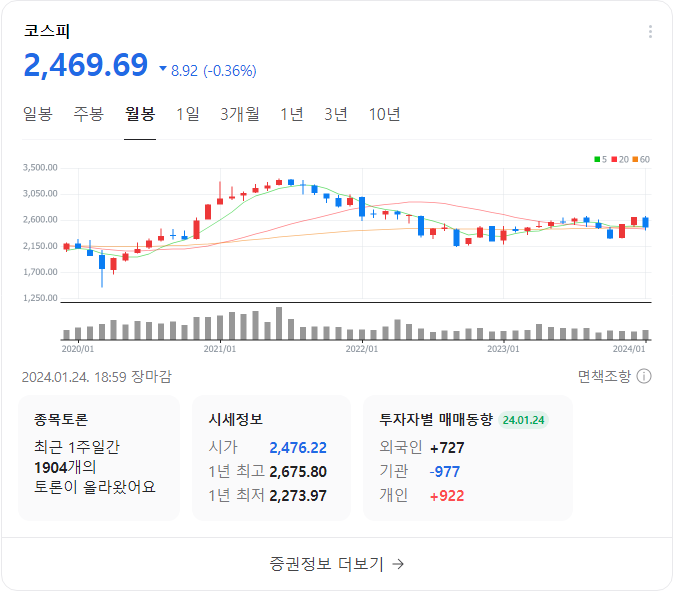Screen dimensions: 673x591
Task: Click the tallest volume bar in mid-2021
Action: [279, 323]
